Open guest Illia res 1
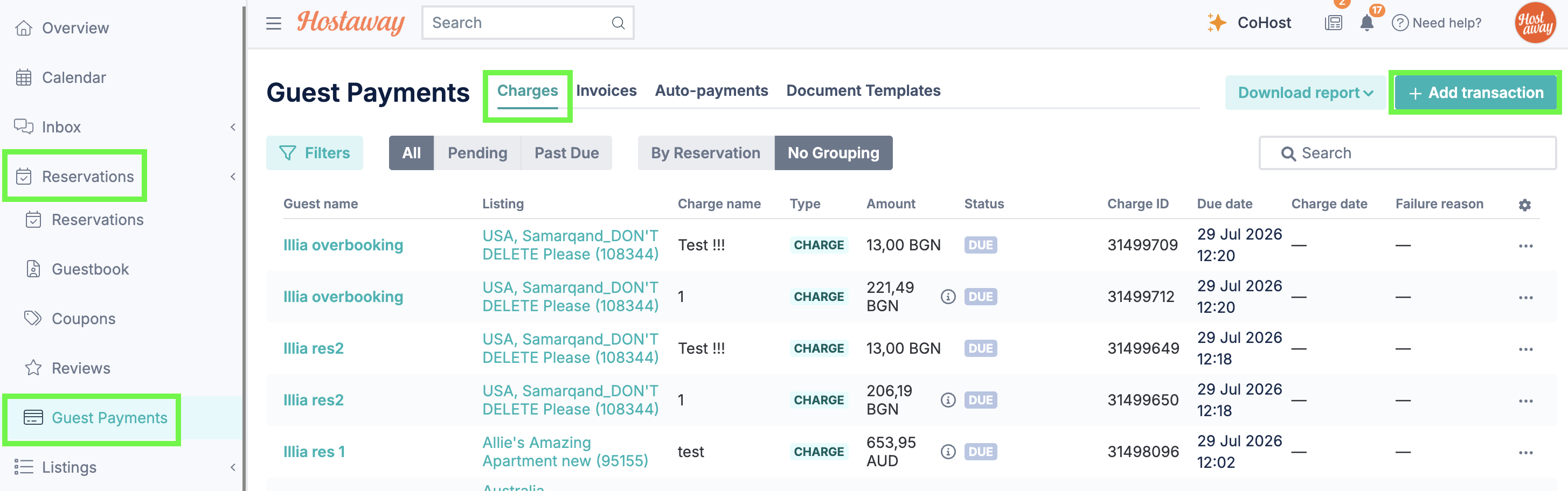Image resolution: width=1568 pixels, height=491 pixels. (314, 452)
